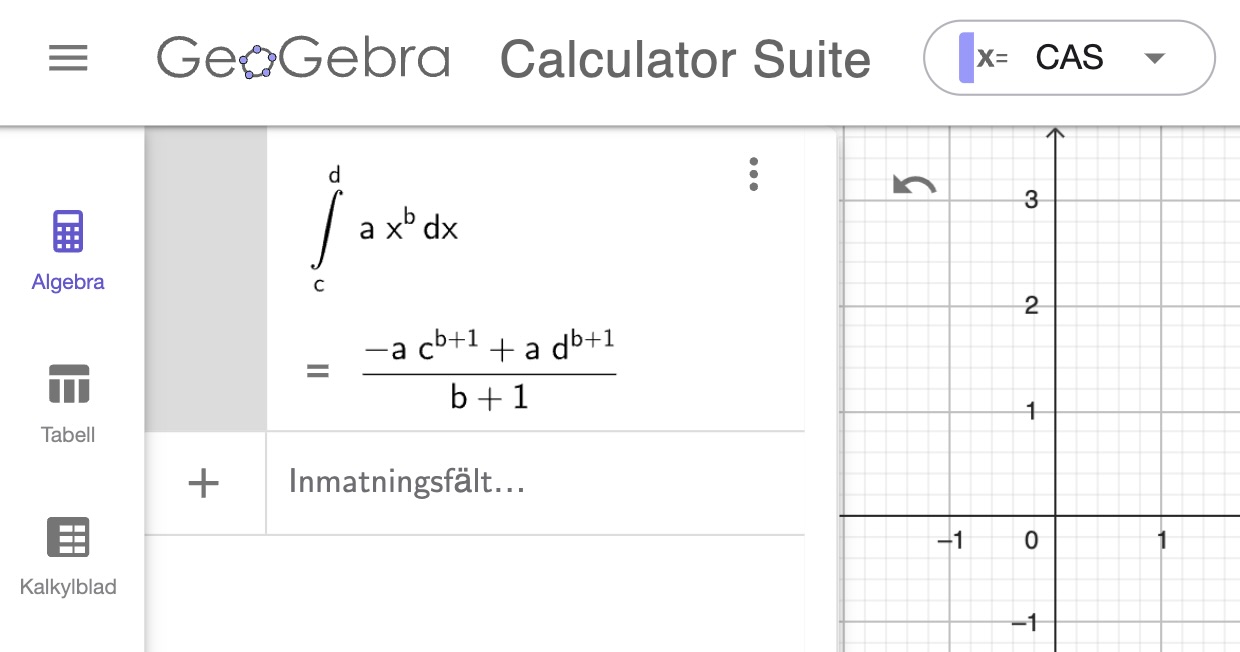Open the CAS app dropdown arrow
This screenshot has height=652, width=1240.
coord(1154,58)
